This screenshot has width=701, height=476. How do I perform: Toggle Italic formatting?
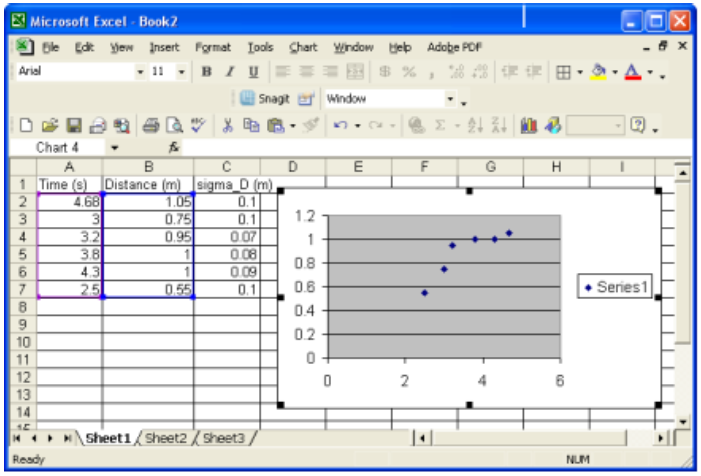(x=229, y=72)
